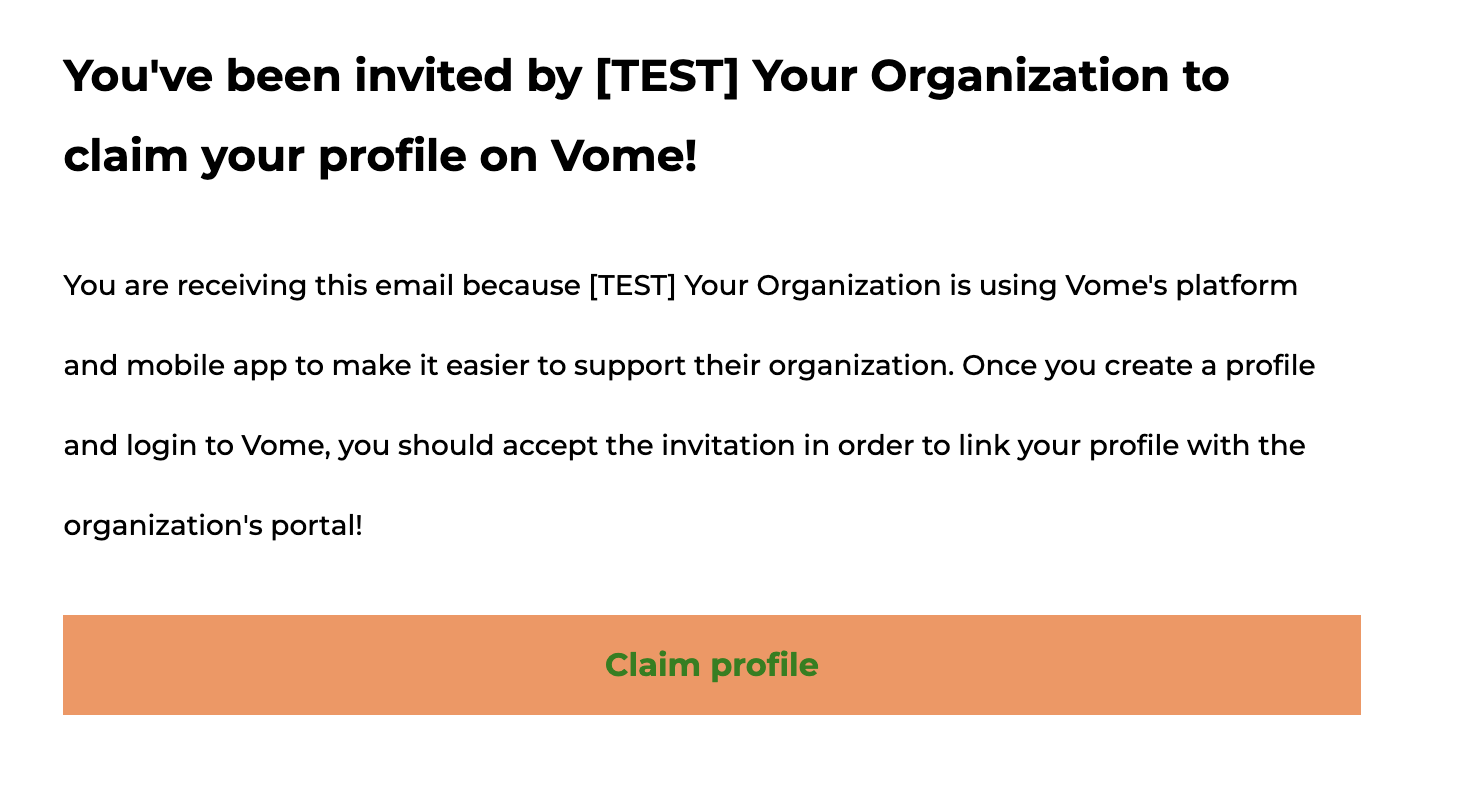Click the orange button area left of label
1470x800 pixels.
click(334, 665)
